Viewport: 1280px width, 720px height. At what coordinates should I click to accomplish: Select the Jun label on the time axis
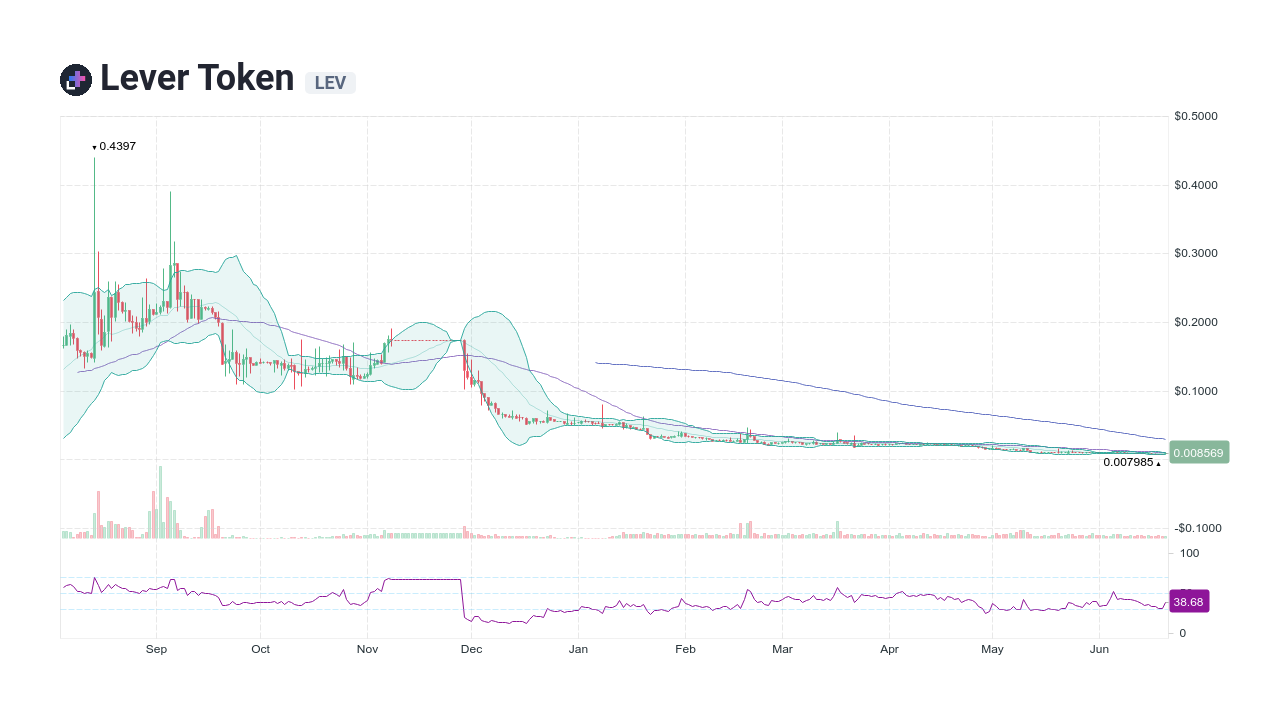point(1099,649)
